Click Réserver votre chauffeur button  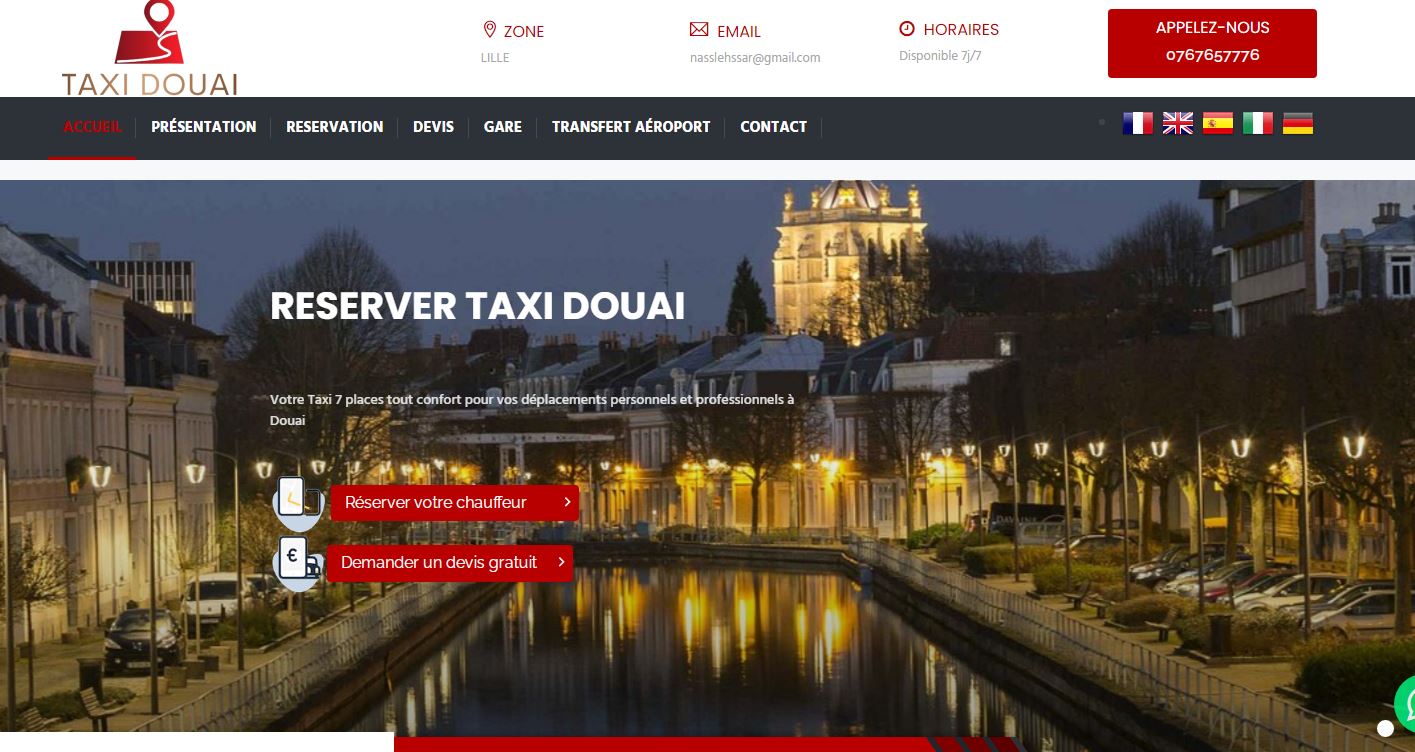(454, 503)
